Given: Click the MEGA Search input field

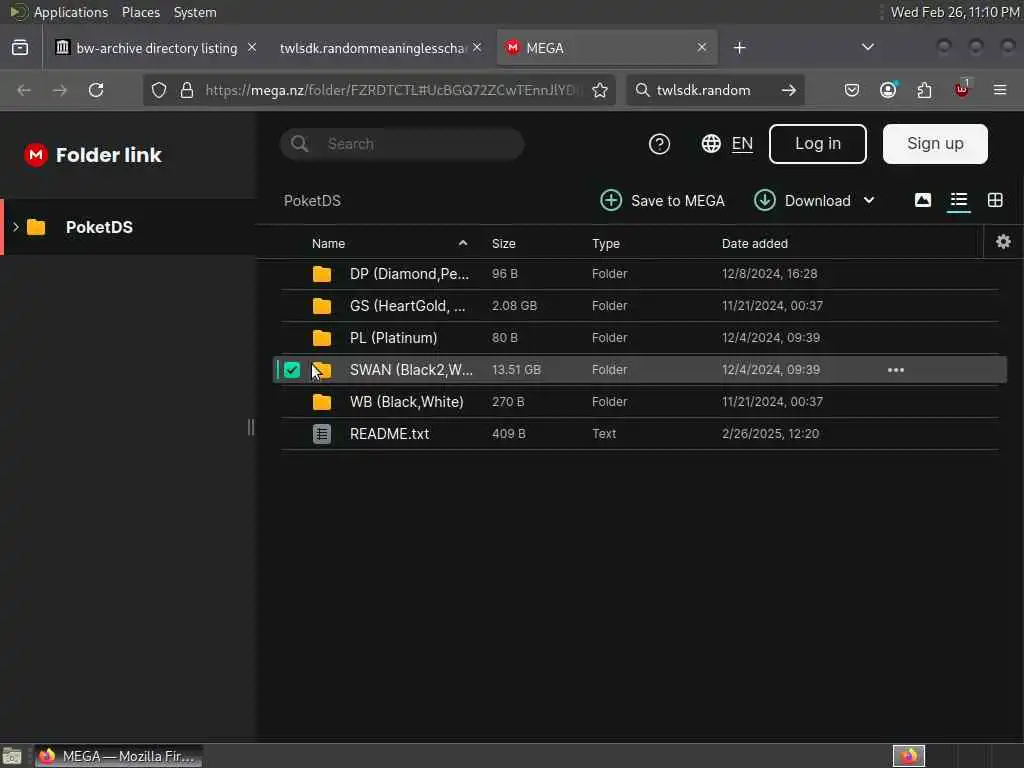Looking at the screenshot, I should 402,144.
